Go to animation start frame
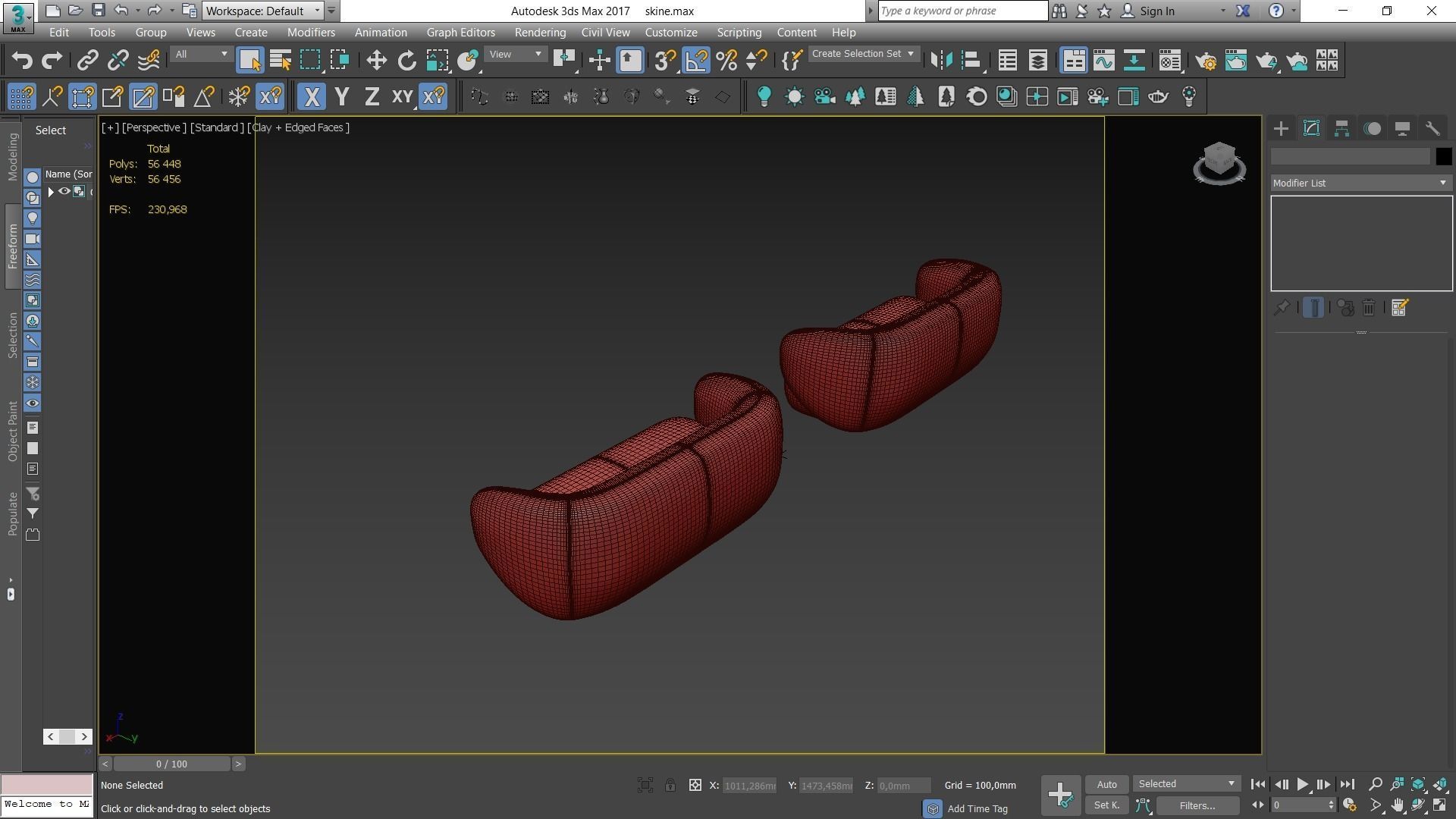The height and width of the screenshot is (819, 1456). [x=1257, y=785]
